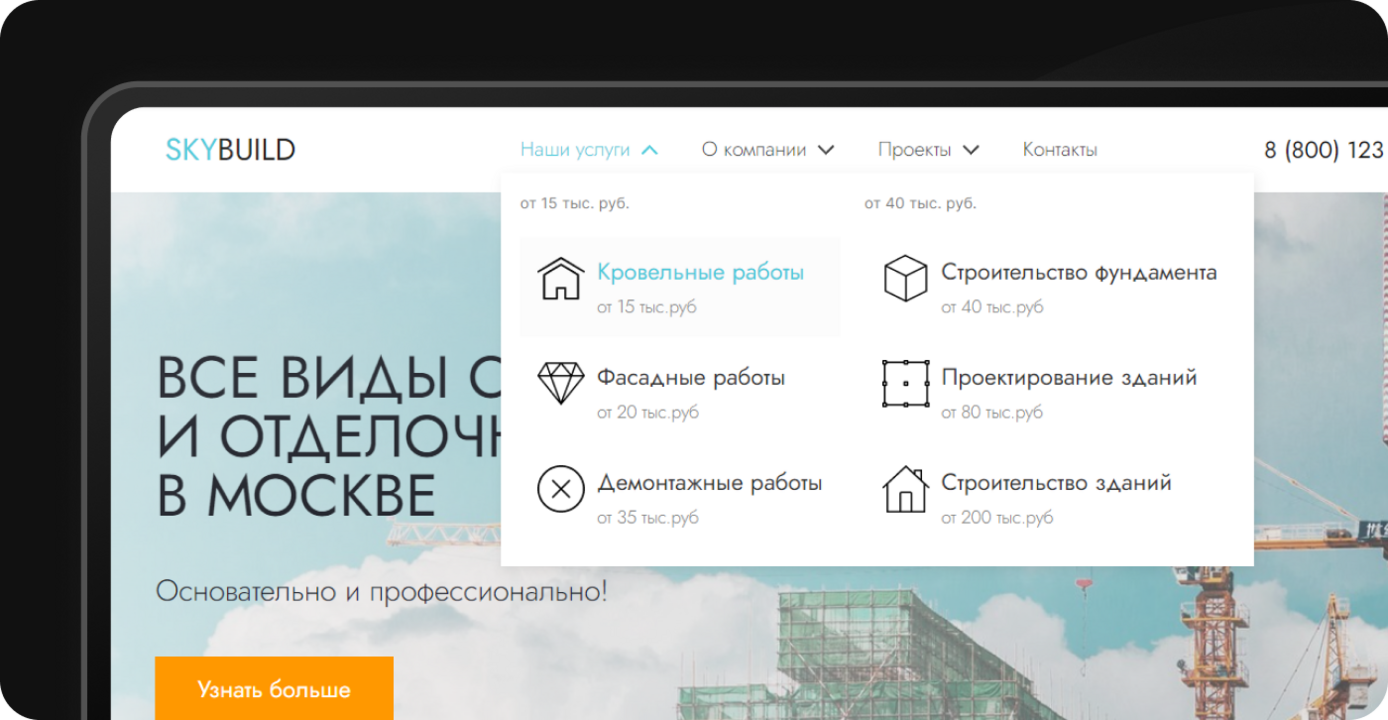Open the О компании menu
The width and height of the screenshot is (1388, 720).
tap(754, 150)
